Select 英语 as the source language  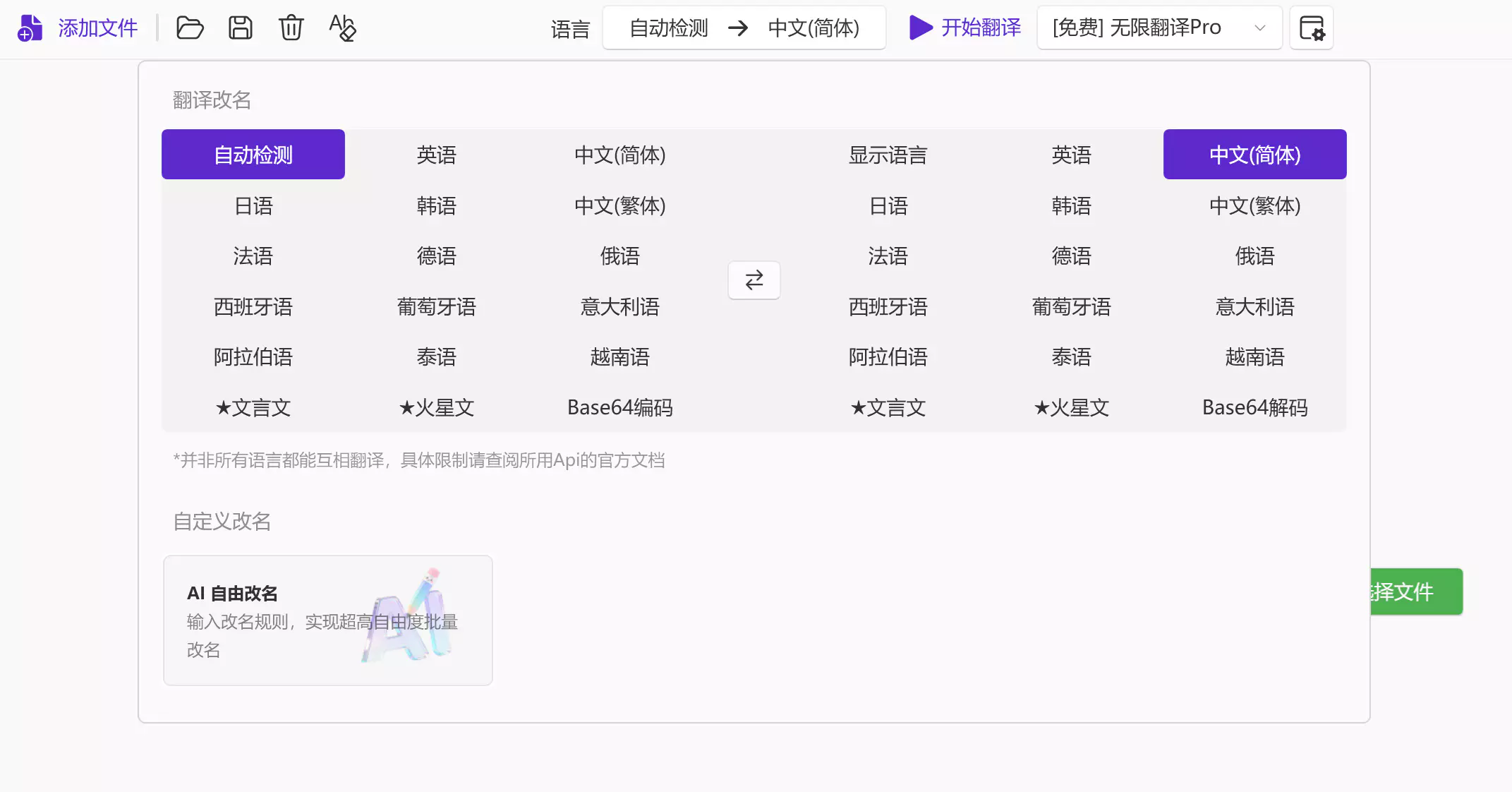(x=436, y=155)
